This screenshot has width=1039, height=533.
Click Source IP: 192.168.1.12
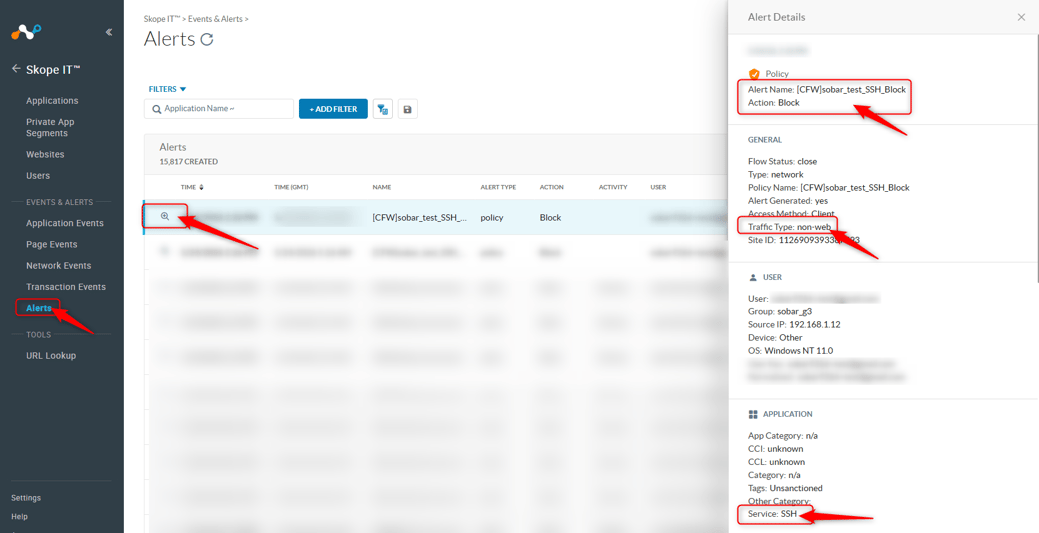coord(794,325)
